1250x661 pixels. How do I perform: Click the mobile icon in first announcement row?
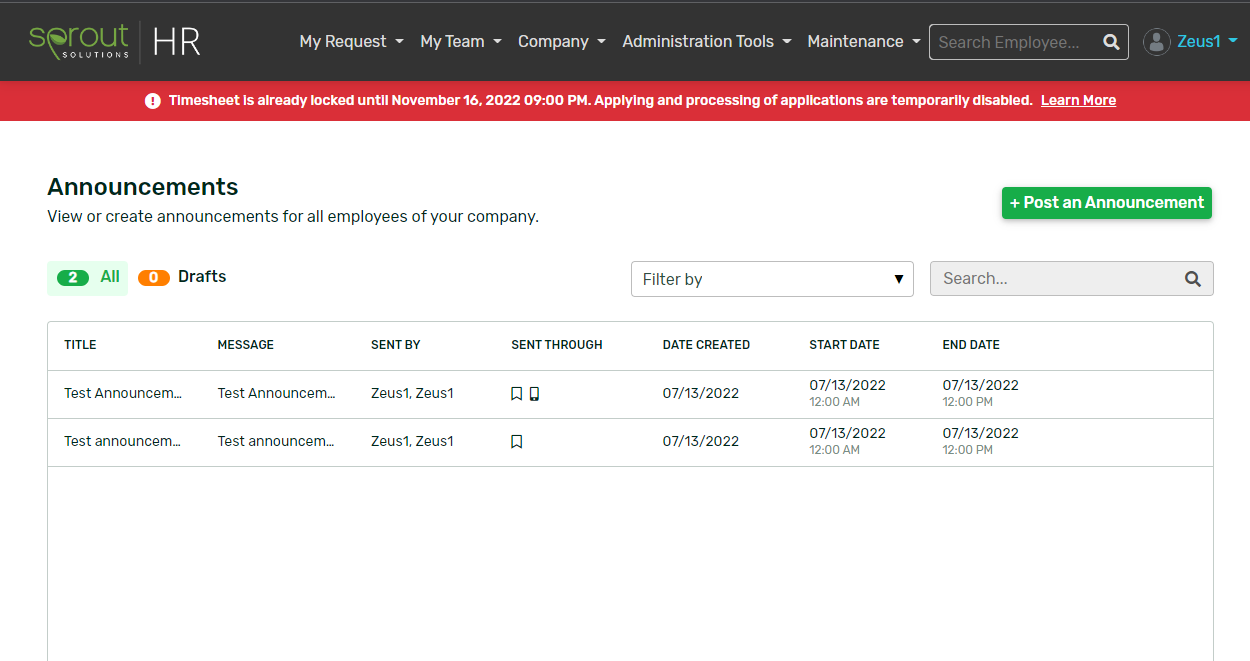pos(534,394)
